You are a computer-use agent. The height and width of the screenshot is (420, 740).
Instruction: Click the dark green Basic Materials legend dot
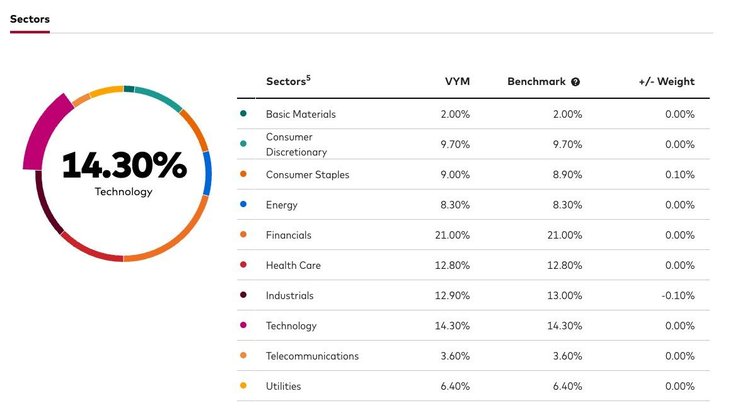pos(243,114)
